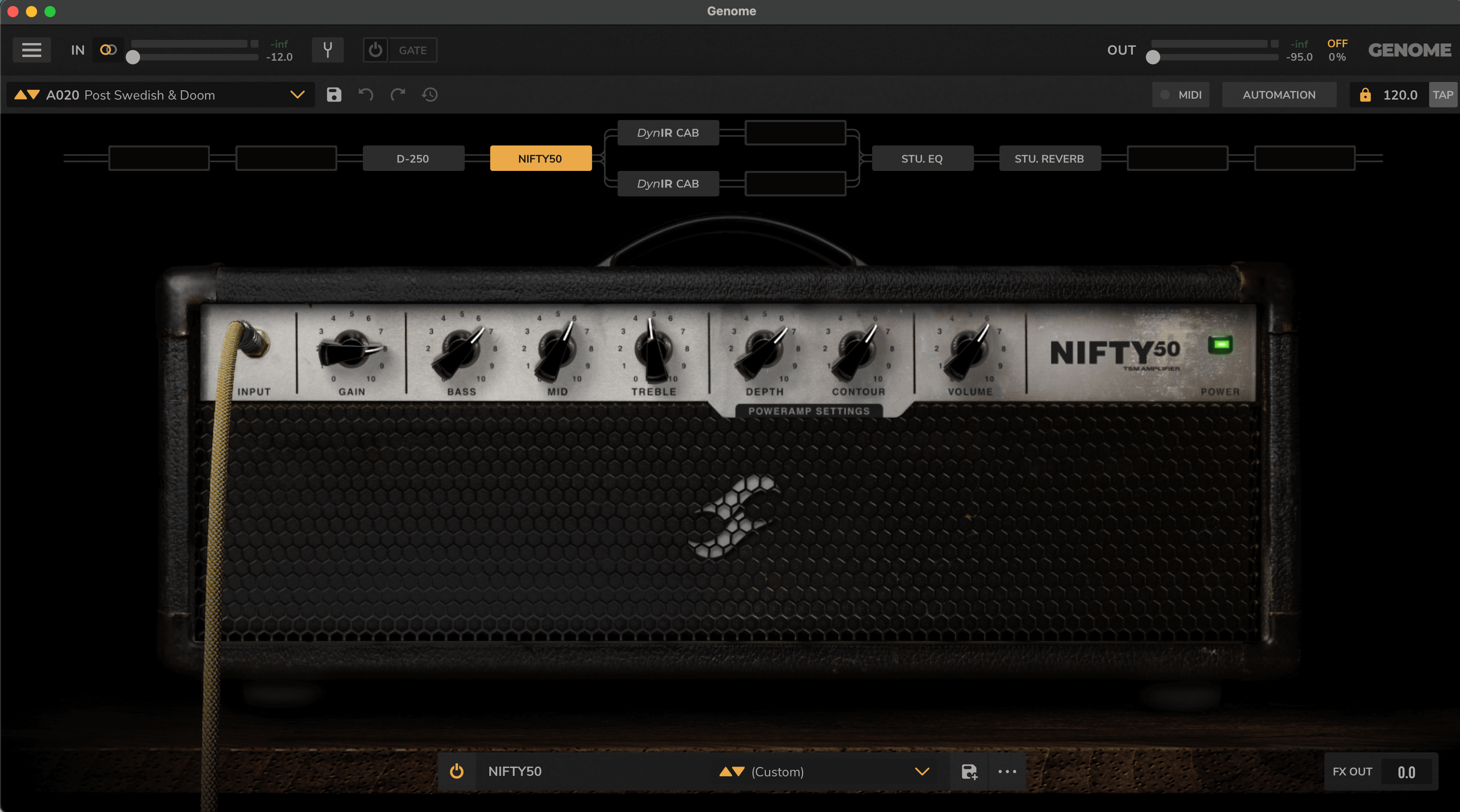The height and width of the screenshot is (812, 1460).
Task: Toggle the green POWER switch on the amp
Action: tap(1220, 344)
